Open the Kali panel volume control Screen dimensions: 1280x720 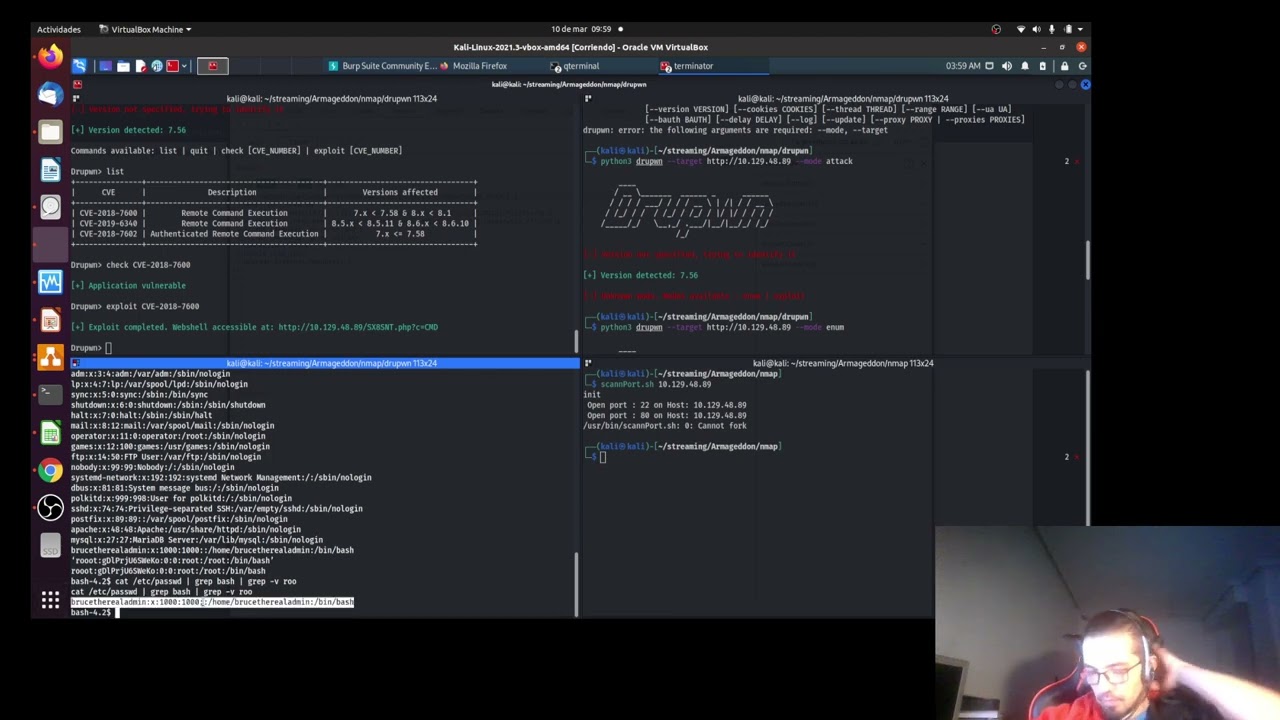[1007, 66]
